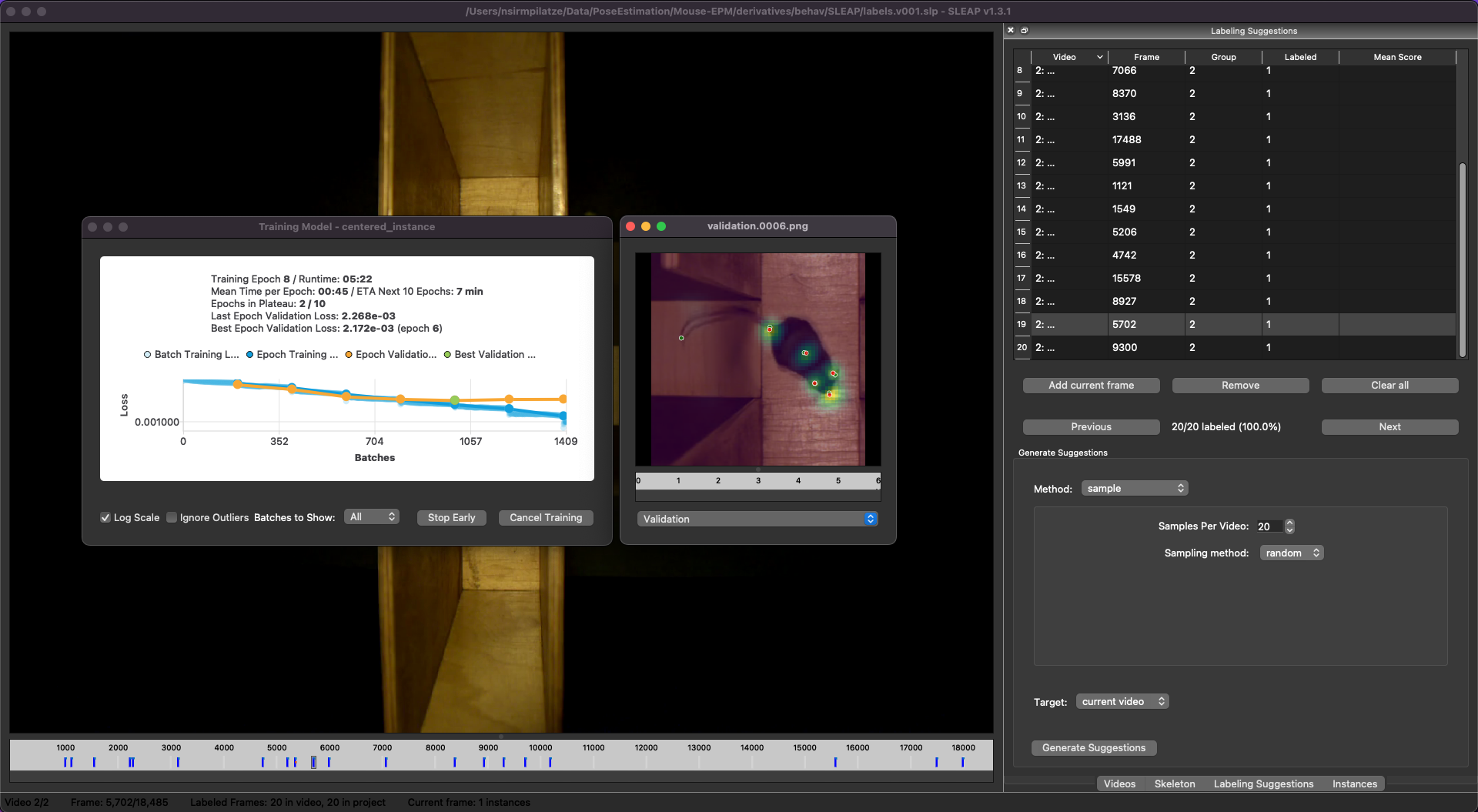Click the Epoch Training legend marker
1478x812 pixels.
(x=249, y=355)
